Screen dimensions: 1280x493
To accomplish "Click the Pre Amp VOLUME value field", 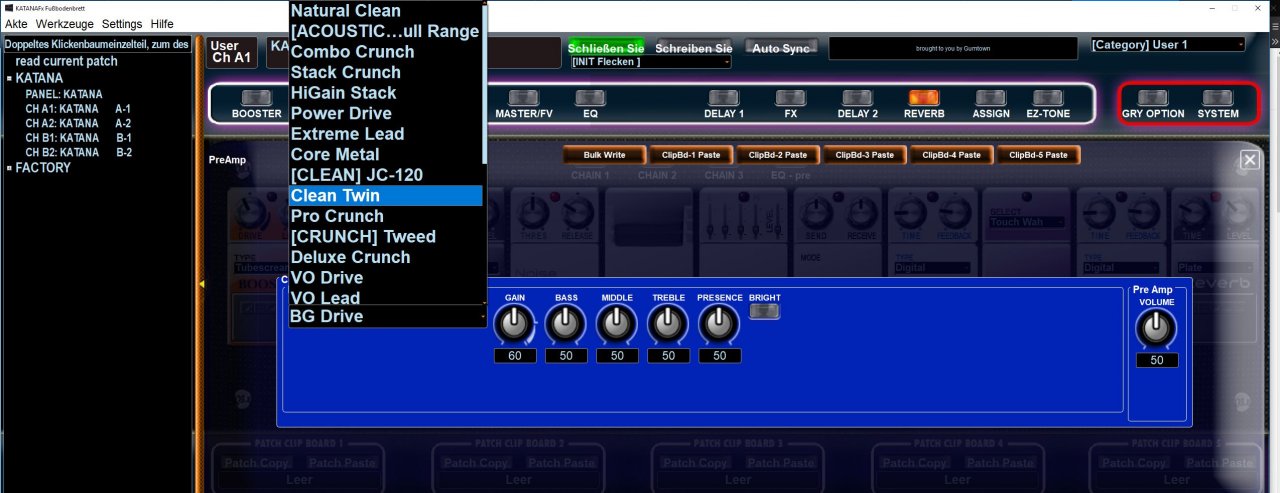I will [x=1157, y=360].
